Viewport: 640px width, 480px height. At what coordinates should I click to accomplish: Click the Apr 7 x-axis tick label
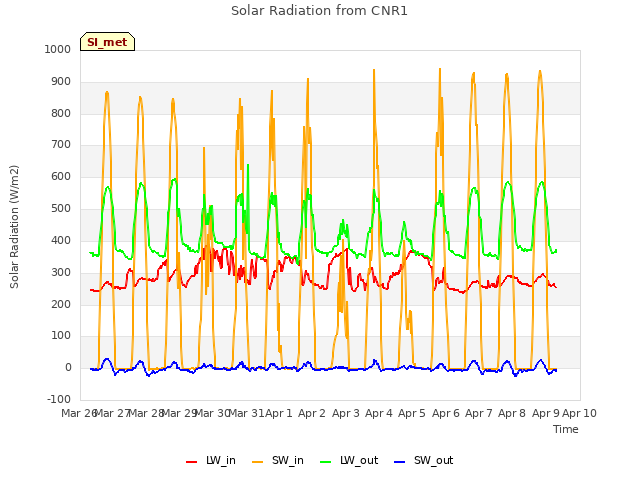tap(479, 413)
